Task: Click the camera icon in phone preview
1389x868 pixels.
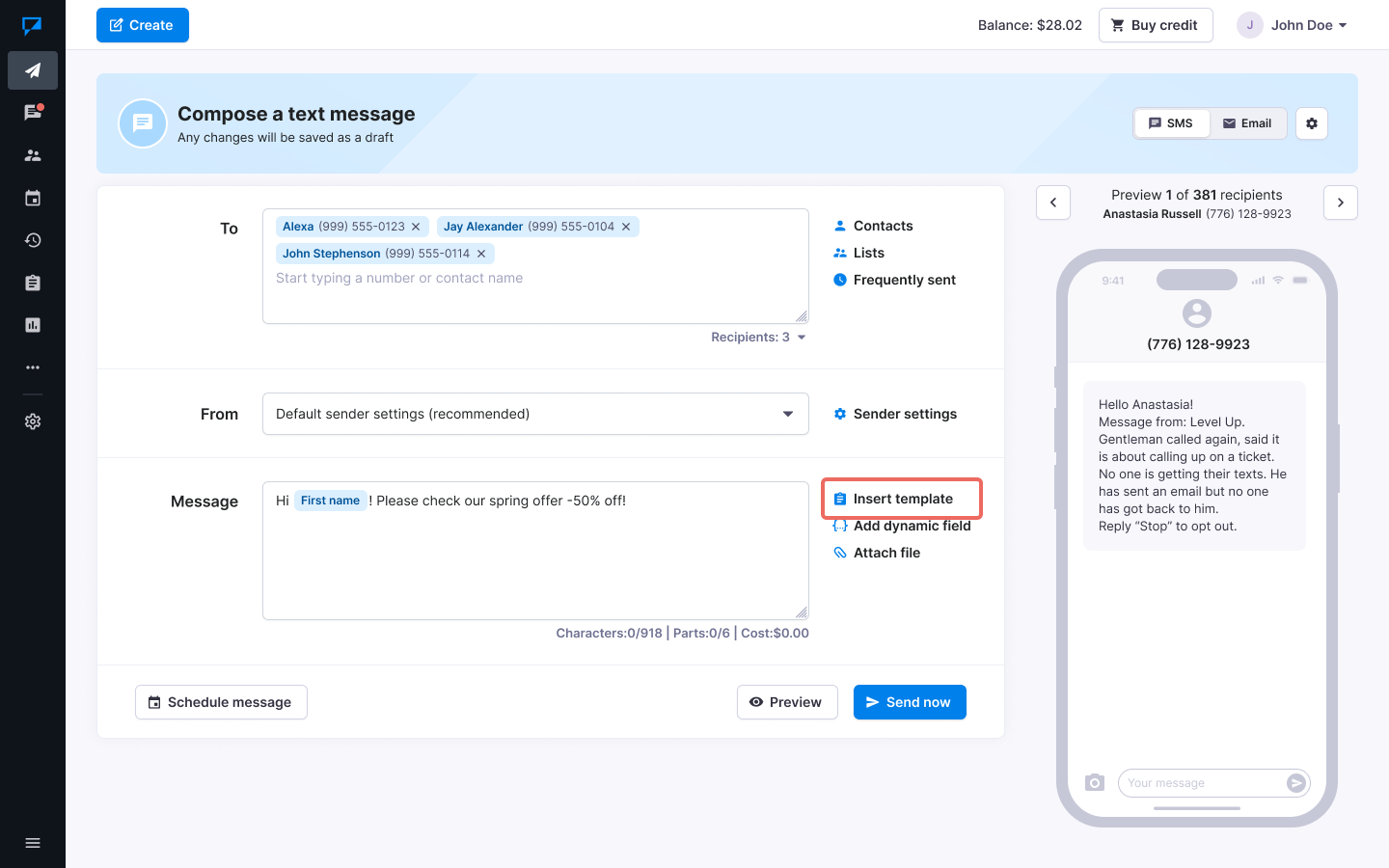Action: pos(1094,782)
